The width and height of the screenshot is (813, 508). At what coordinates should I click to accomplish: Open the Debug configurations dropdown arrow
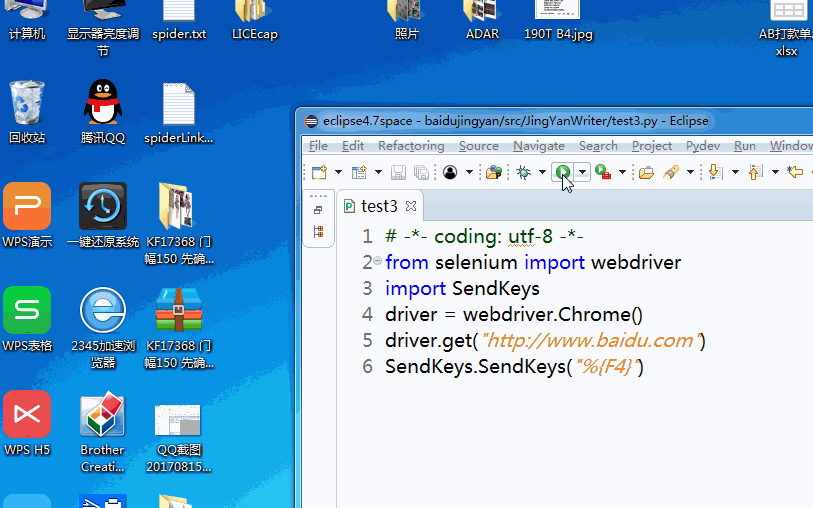tap(542, 172)
